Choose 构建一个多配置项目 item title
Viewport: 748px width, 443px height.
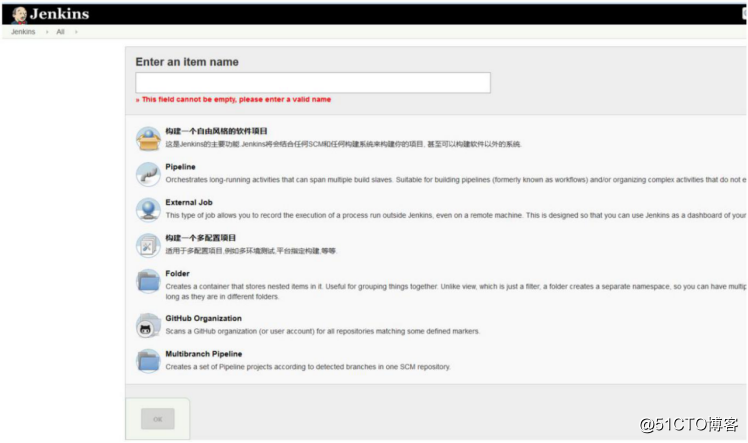pos(200,238)
